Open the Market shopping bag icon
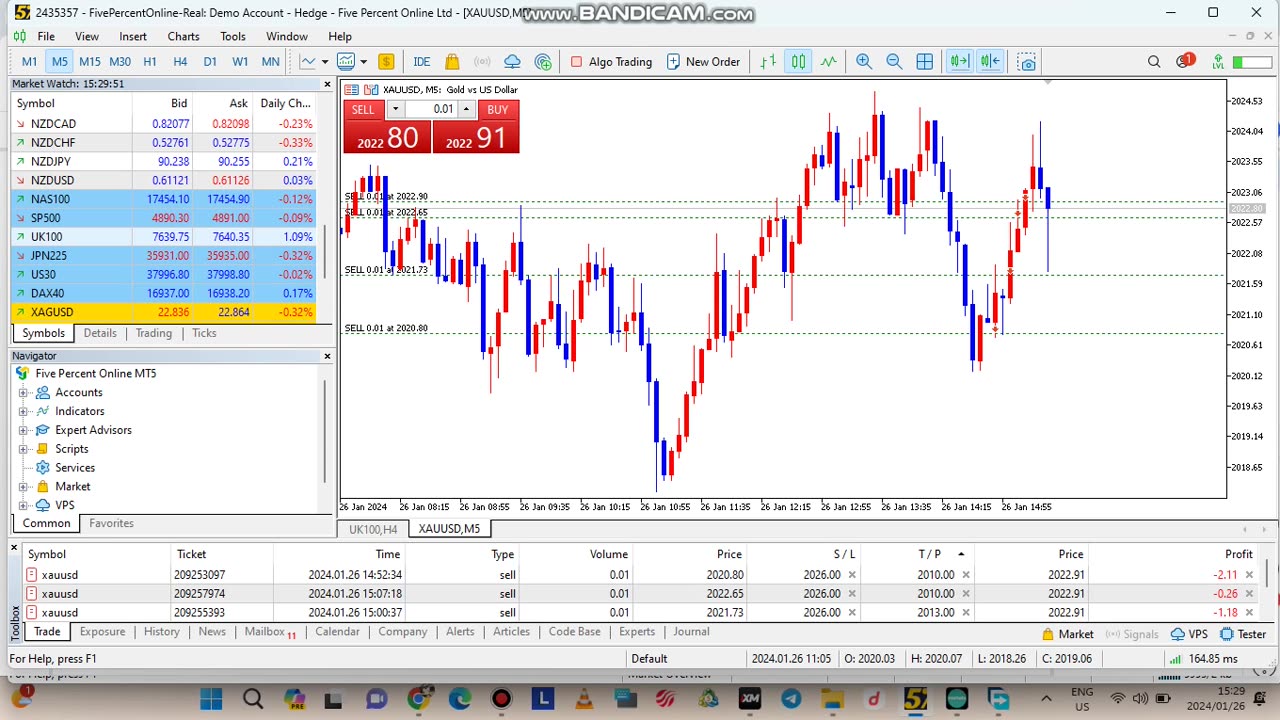Viewport: 1280px width, 720px height. point(452,62)
